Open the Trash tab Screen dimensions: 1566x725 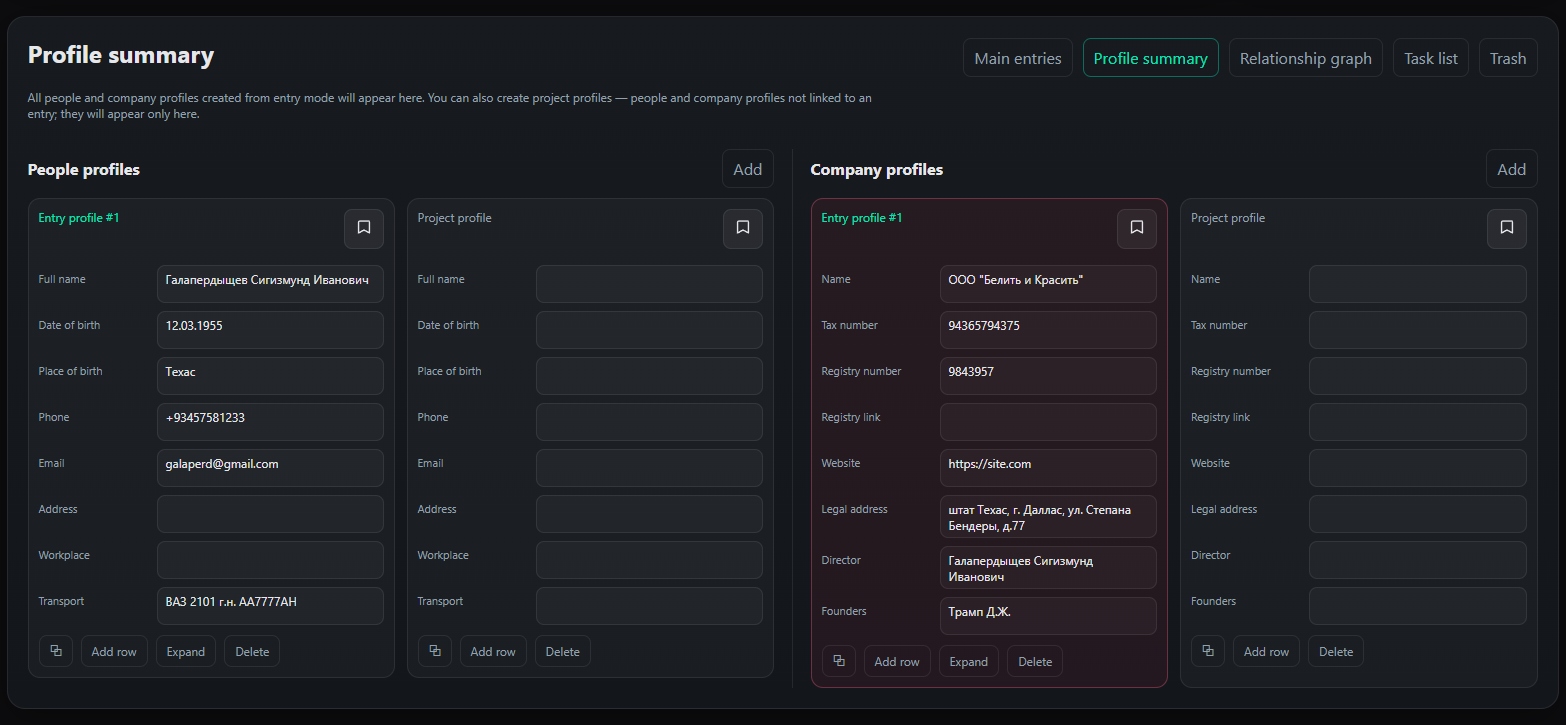1507,58
